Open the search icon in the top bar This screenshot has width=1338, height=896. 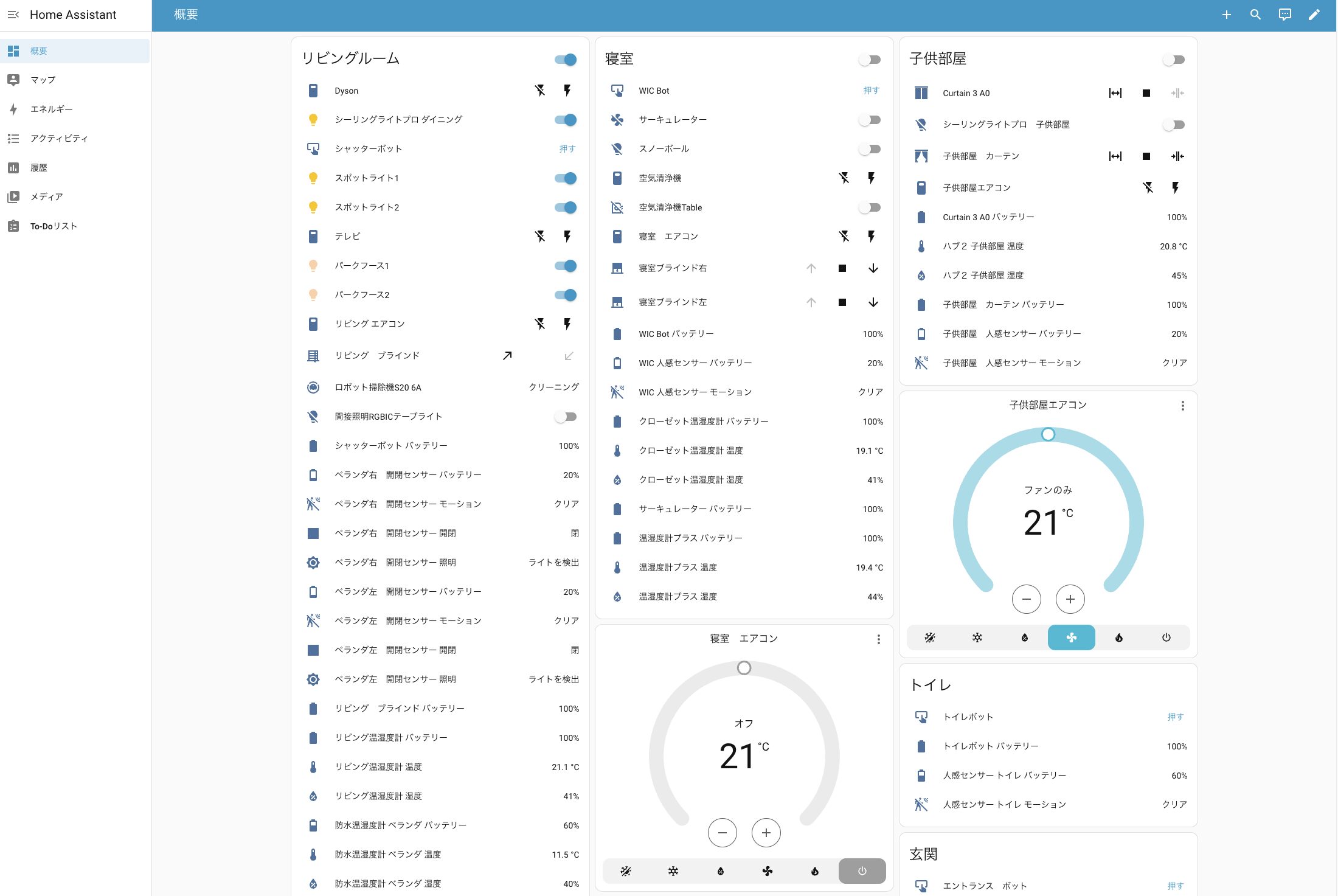1255,14
